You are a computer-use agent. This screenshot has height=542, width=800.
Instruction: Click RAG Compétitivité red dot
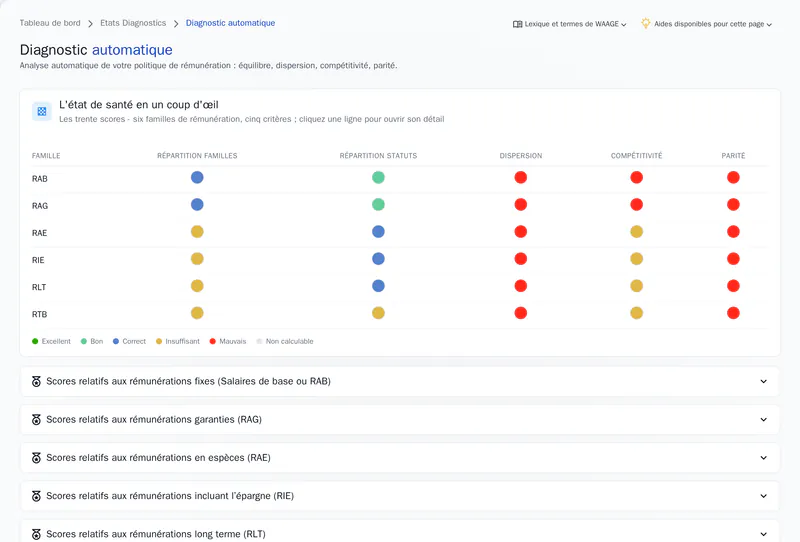tap(636, 205)
